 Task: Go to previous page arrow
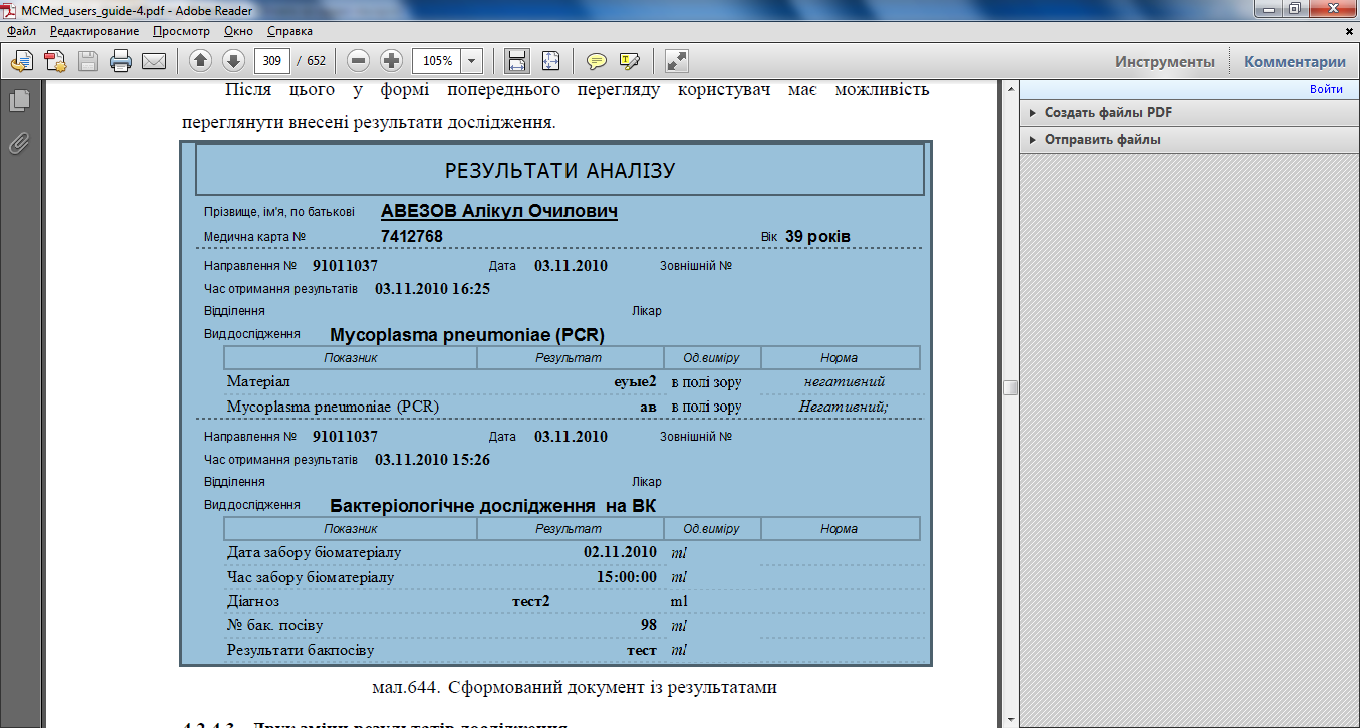200,61
